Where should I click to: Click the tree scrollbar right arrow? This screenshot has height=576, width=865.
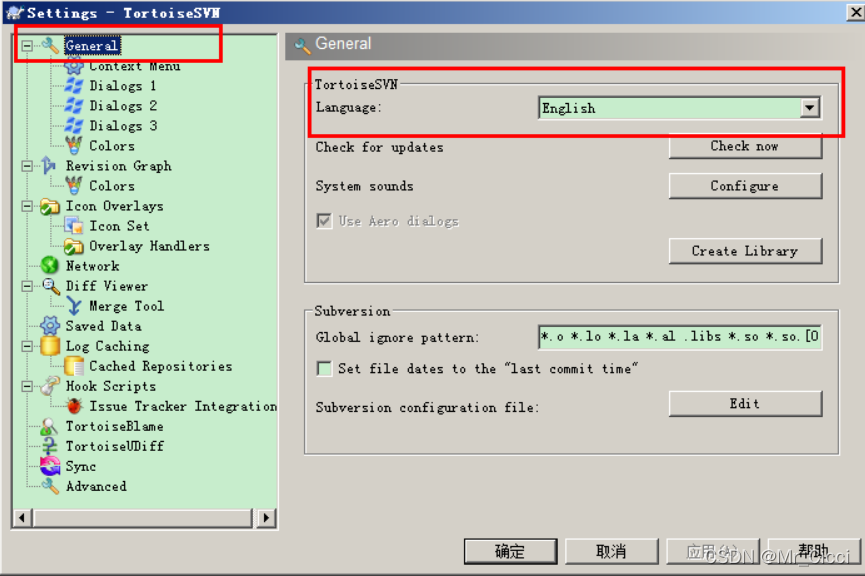pos(266,518)
